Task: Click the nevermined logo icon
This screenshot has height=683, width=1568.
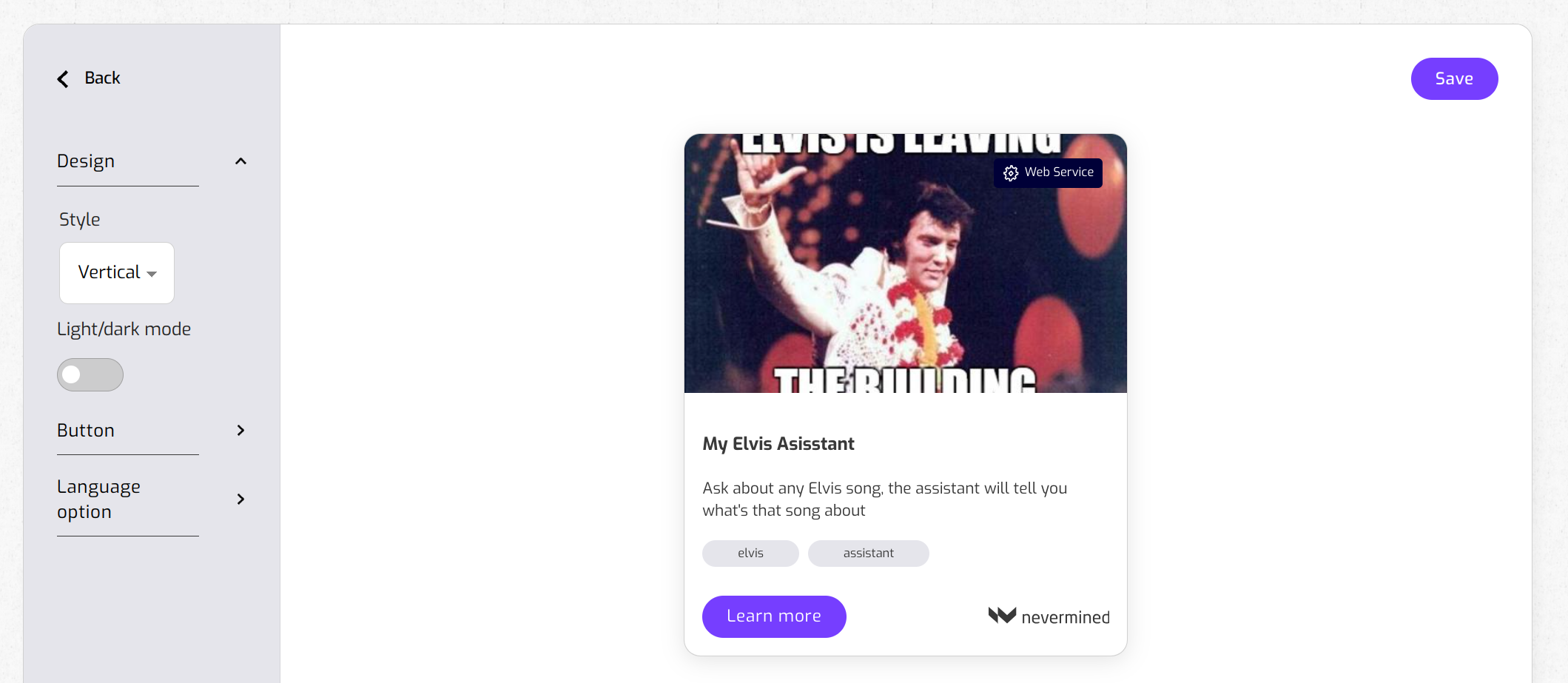Action: 1003,615
